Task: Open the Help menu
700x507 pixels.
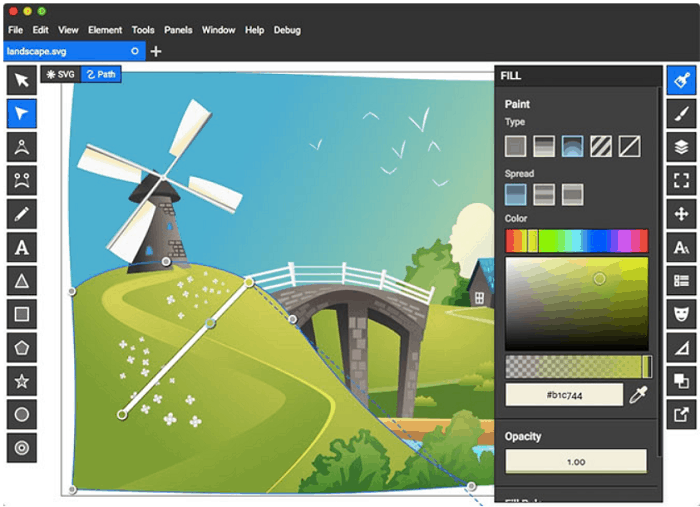Action: pos(254,30)
